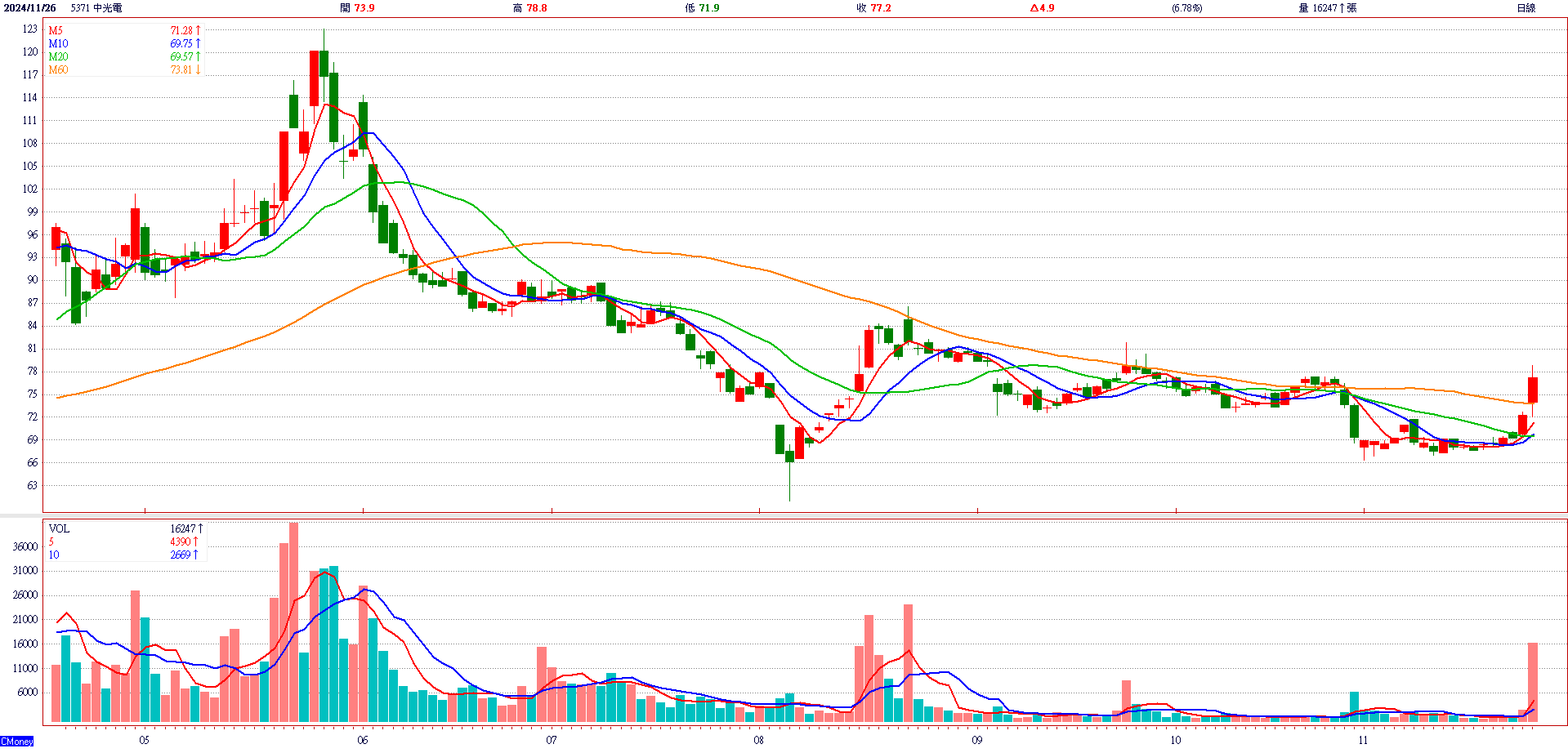Click the 26000 volume axis label
This screenshot has width=1568, height=753.
click(x=25, y=595)
